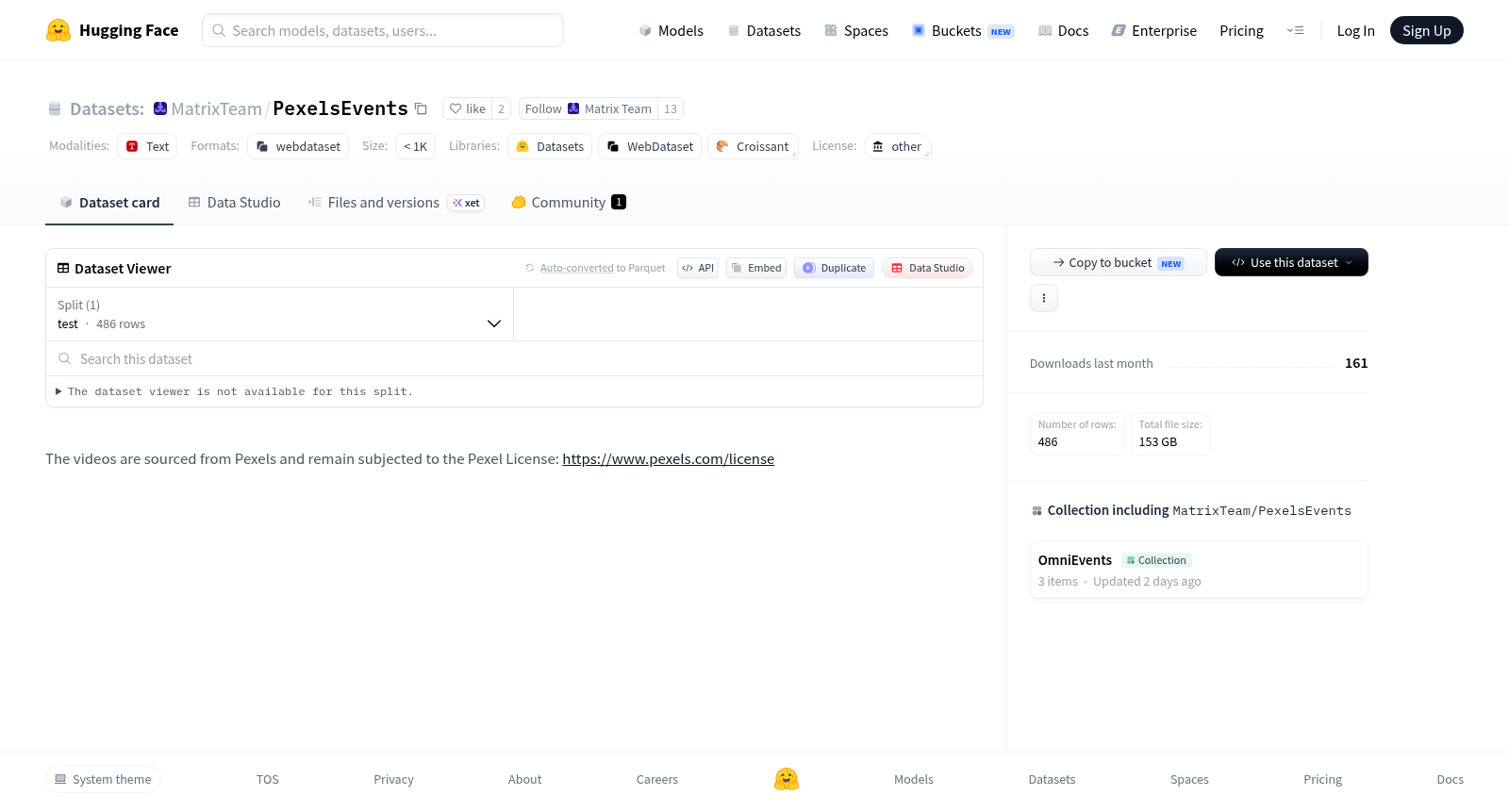The height and width of the screenshot is (812, 1509).
Task: Click the Total file size 153 GB value
Action: point(1158,441)
